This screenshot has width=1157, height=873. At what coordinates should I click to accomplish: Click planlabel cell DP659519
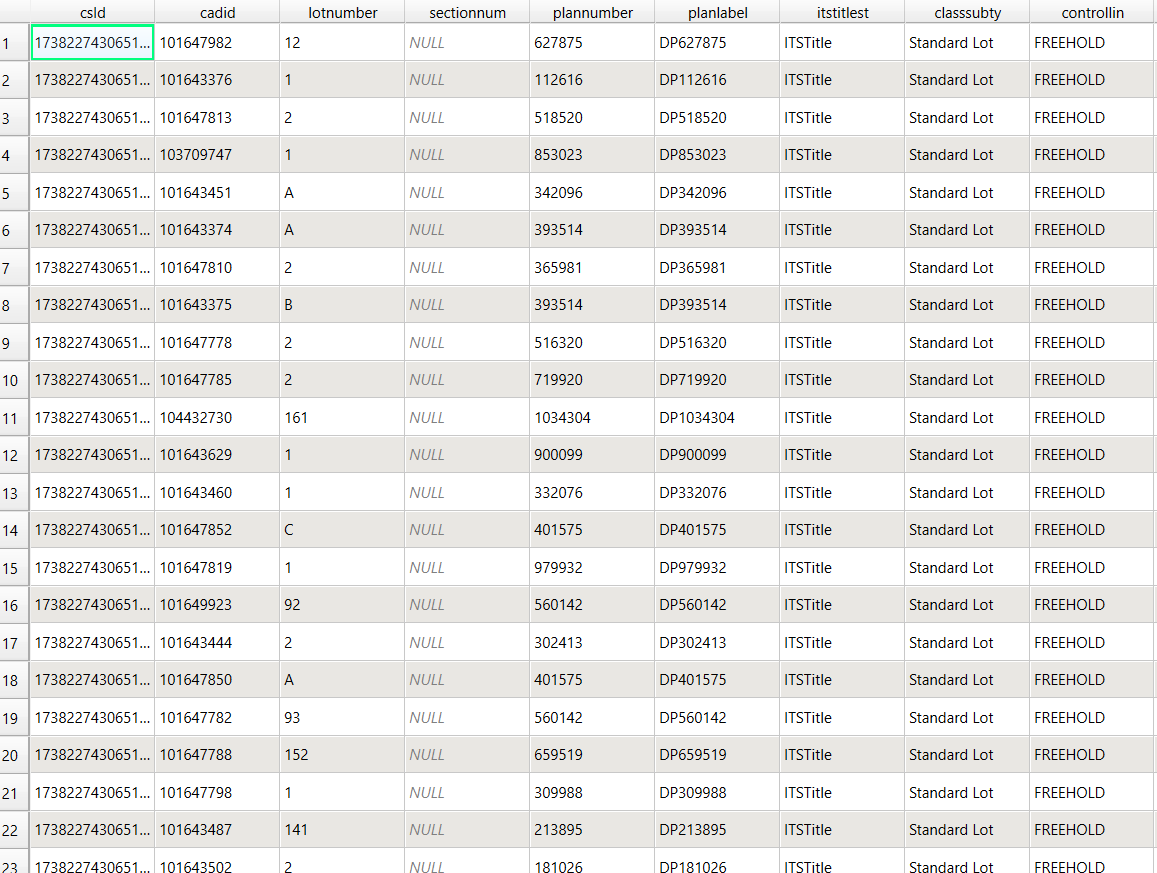[x=717, y=755]
